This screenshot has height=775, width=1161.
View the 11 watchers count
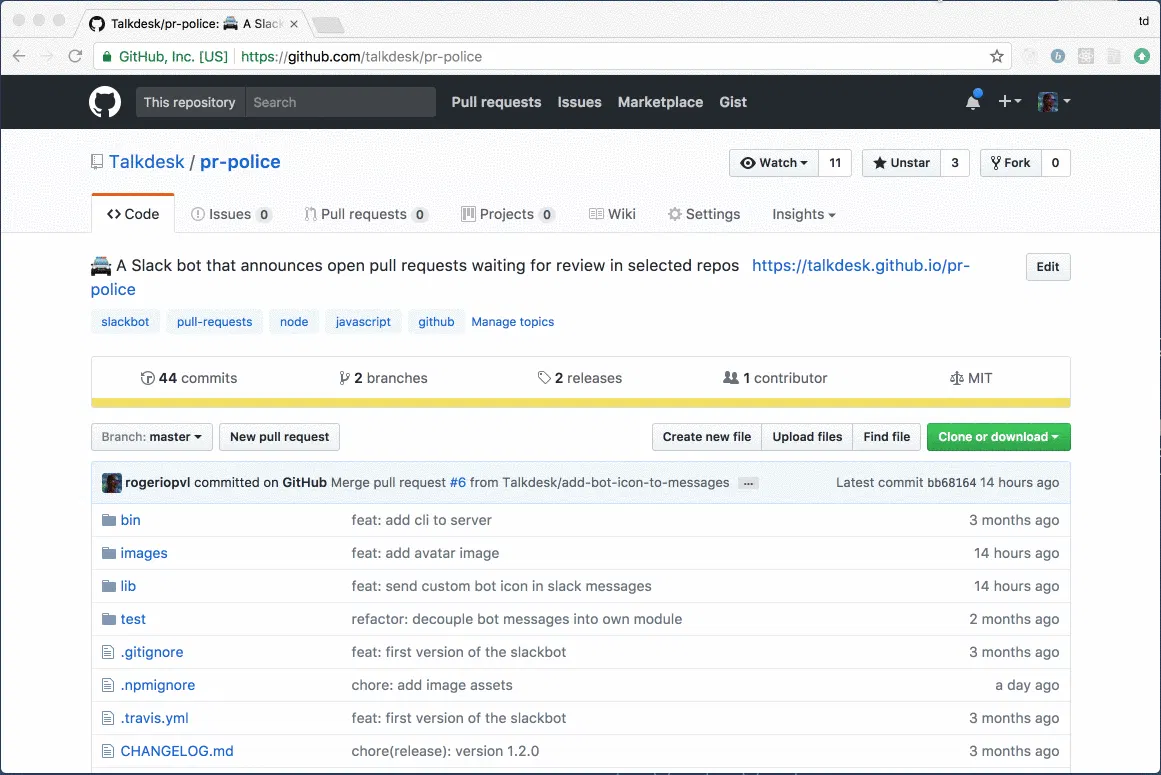(x=835, y=163)
